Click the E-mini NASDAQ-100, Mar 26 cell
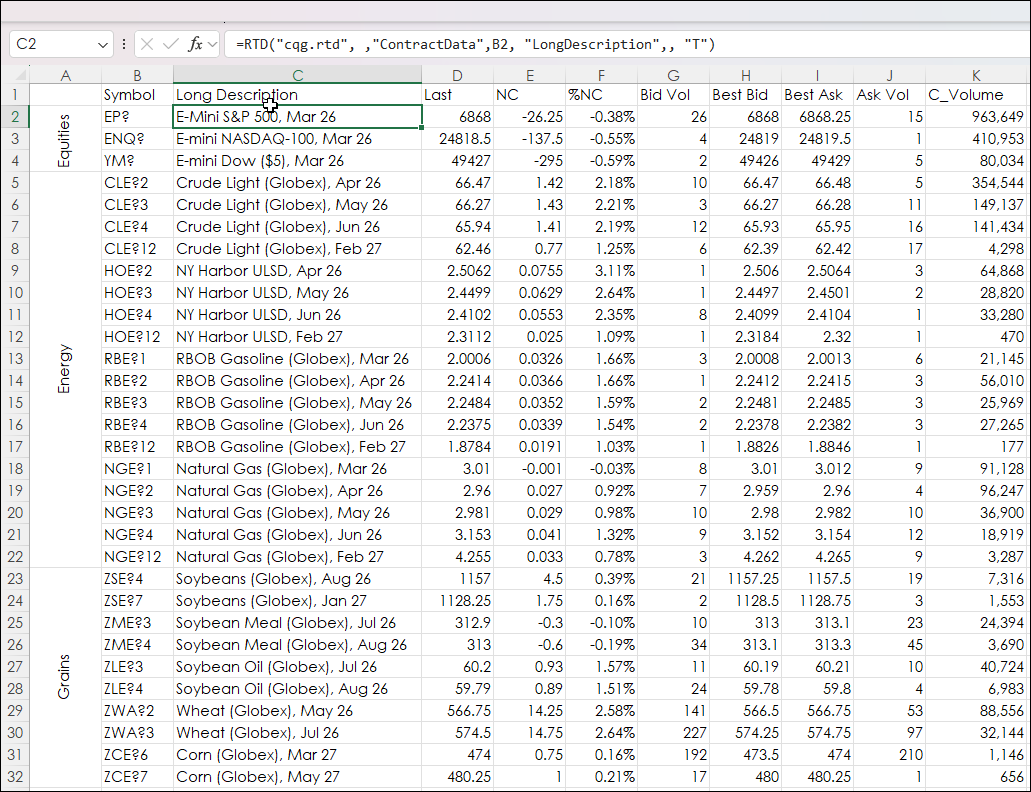 coord(296,139)
